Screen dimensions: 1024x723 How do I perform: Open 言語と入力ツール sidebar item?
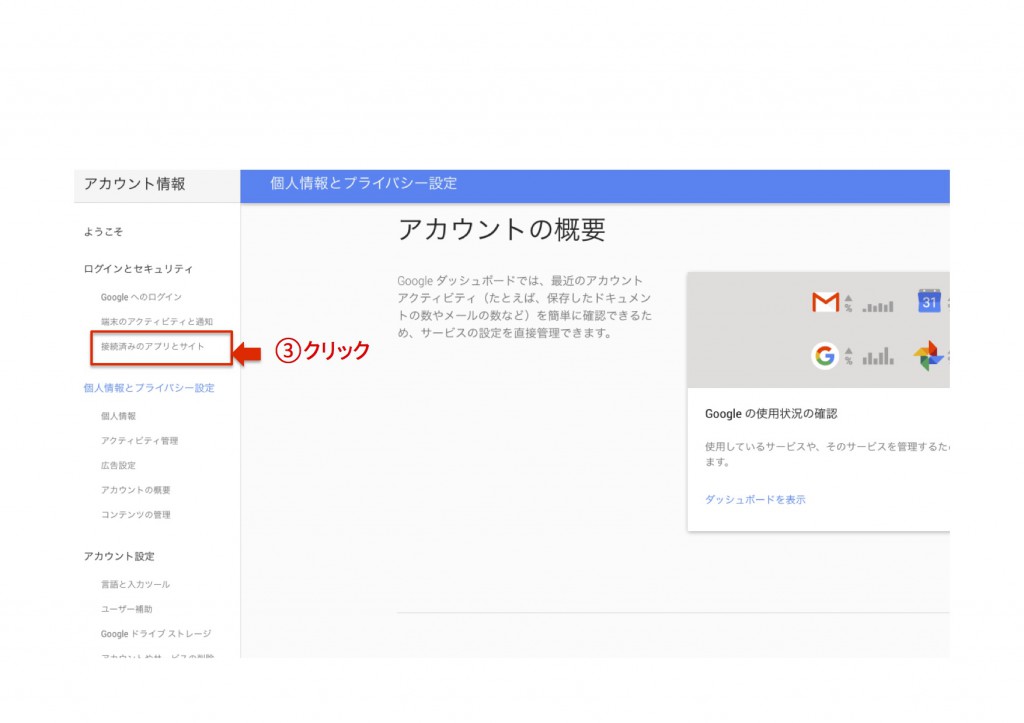[135, 584]
